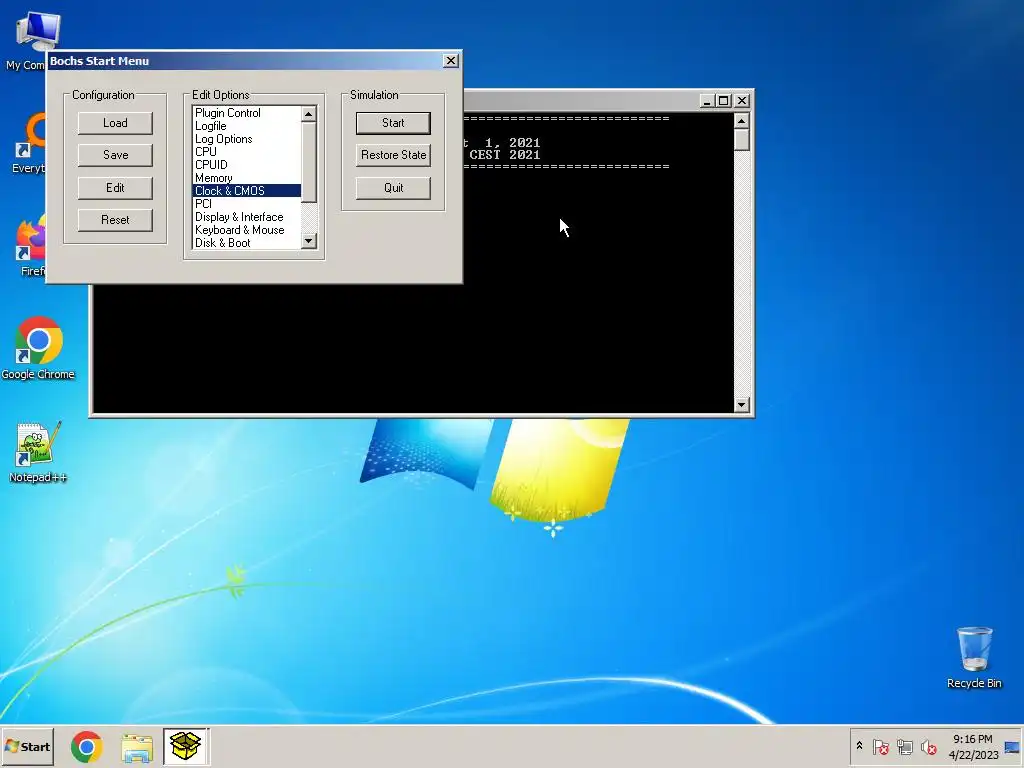This screenshot has height=768, width=1024.
Task: Click the Load configuration button
Action: [x=115, y=123]
